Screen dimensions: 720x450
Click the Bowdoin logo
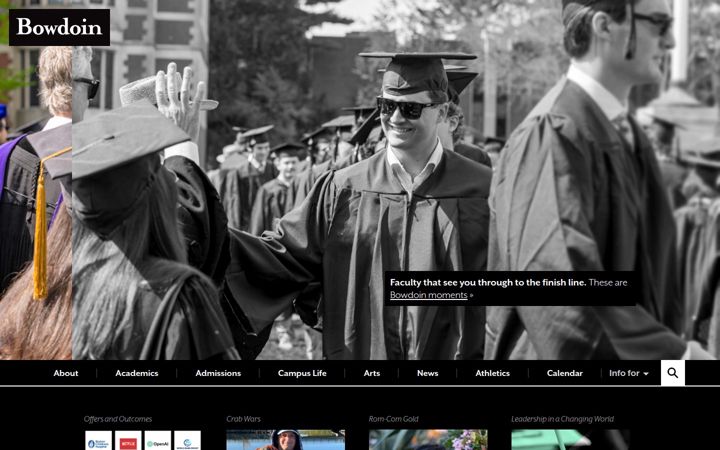(59, 27)
